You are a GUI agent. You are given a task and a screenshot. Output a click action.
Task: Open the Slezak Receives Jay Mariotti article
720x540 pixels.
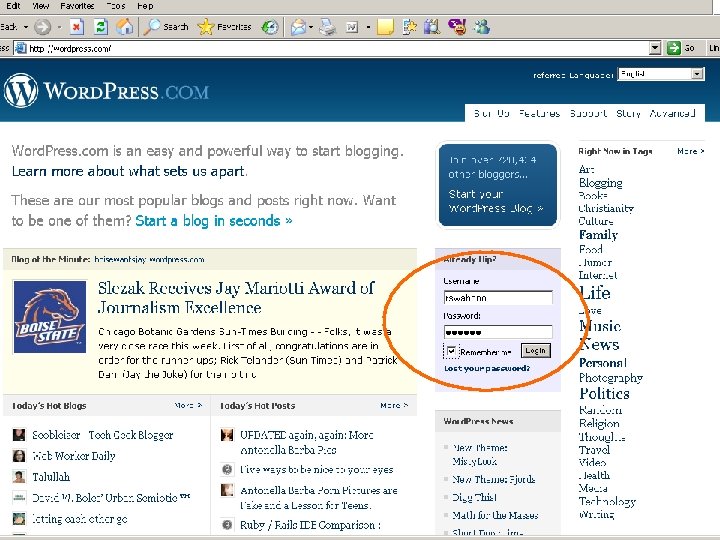(236, 298)
